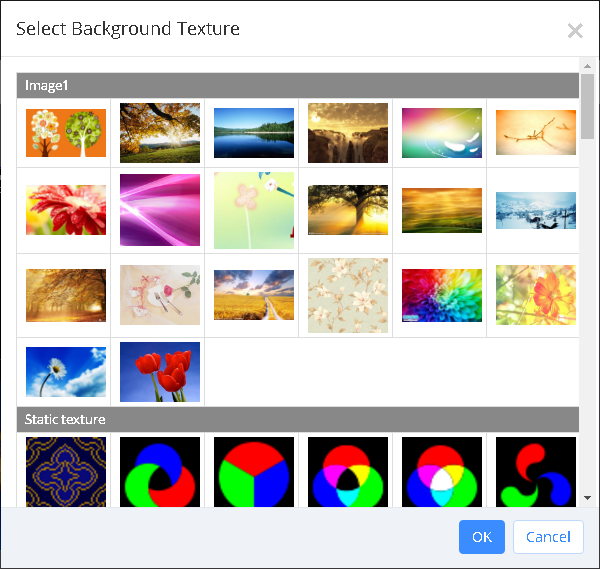Select the bare branch on peach background
Viewport: 600px width, 569px height.
536,132
